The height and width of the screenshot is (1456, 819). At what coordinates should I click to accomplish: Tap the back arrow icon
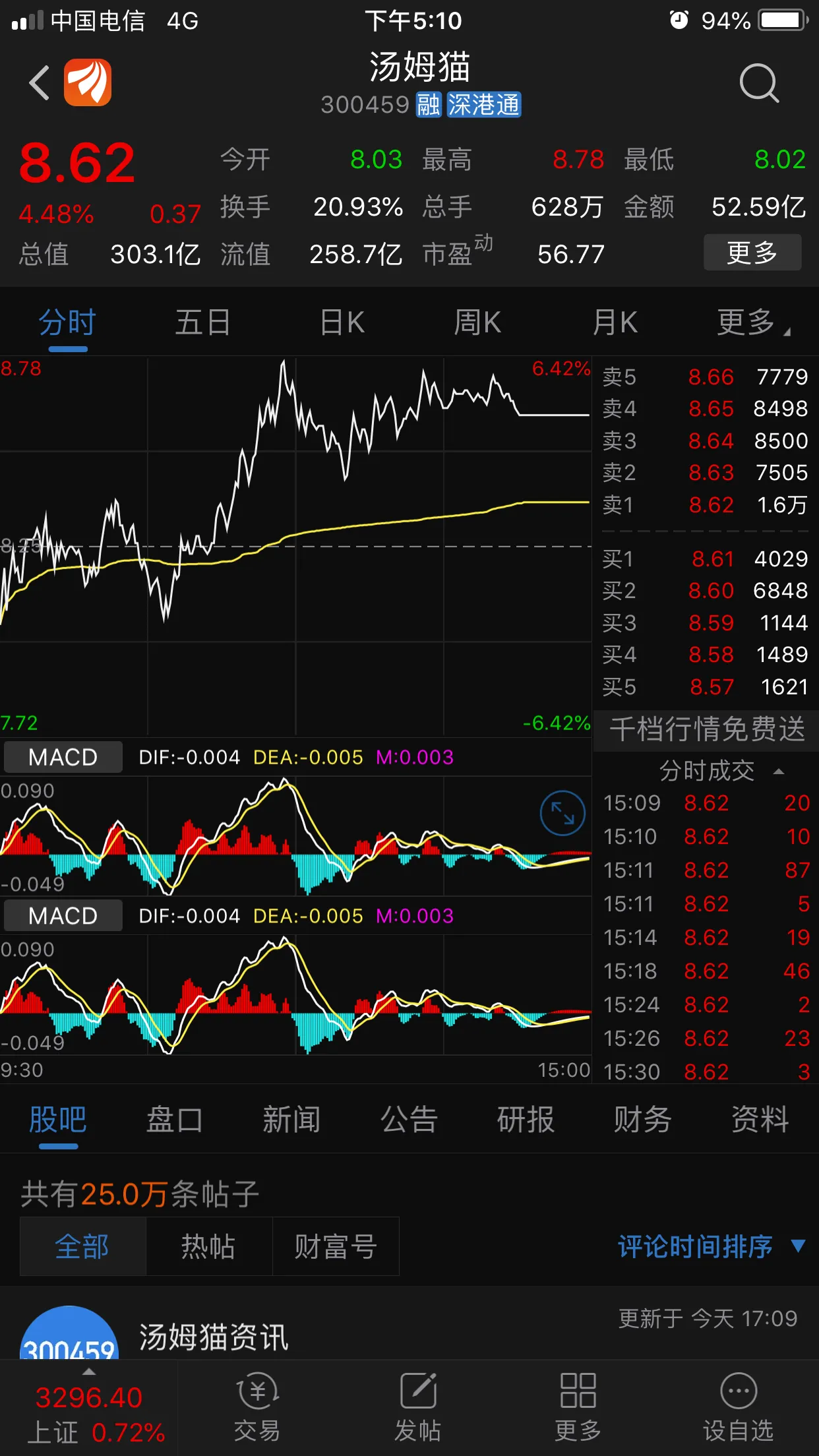pyautogui.click(x=40, y=83)
